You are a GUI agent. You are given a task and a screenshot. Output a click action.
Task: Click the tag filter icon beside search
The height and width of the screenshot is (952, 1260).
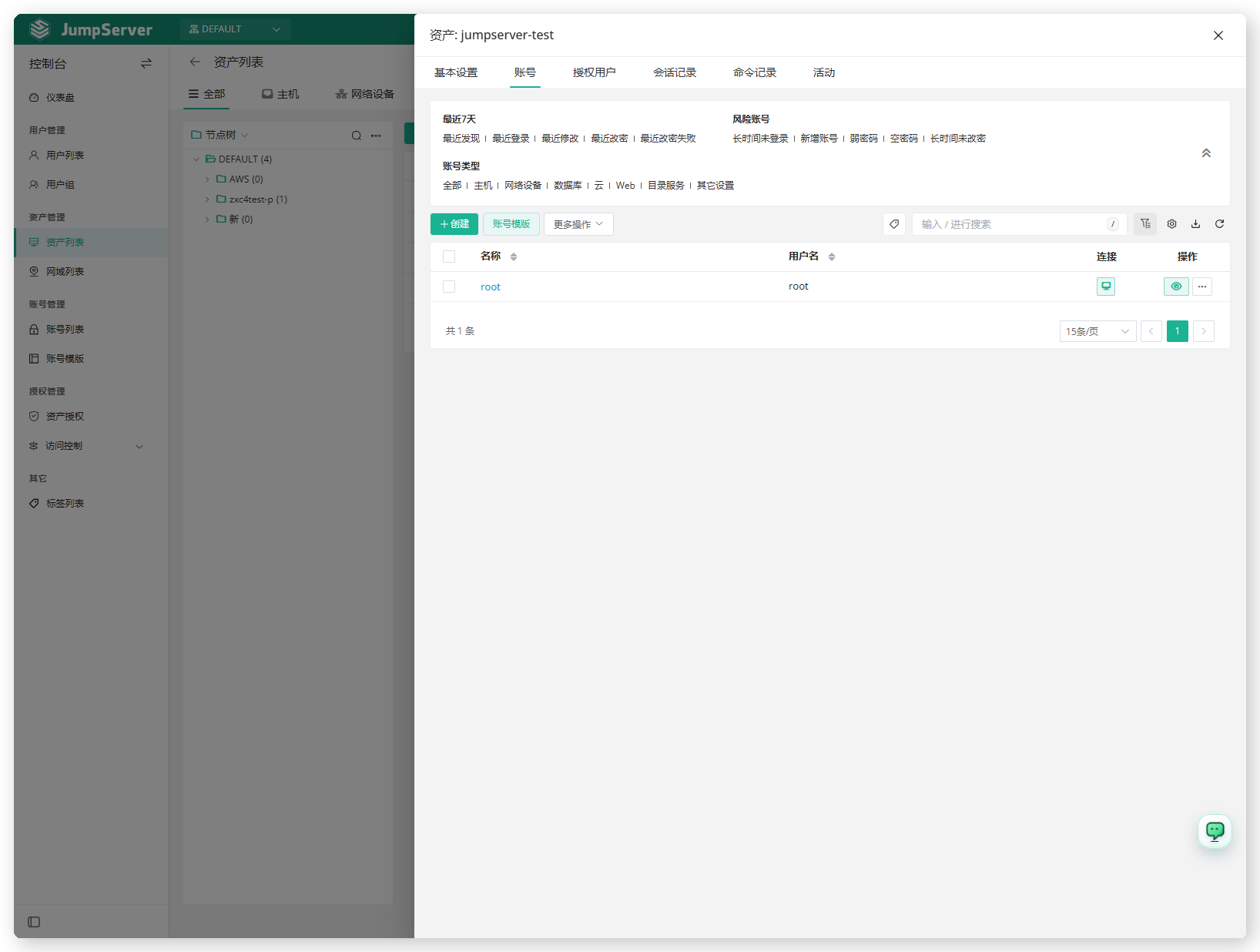pos(894,224)
